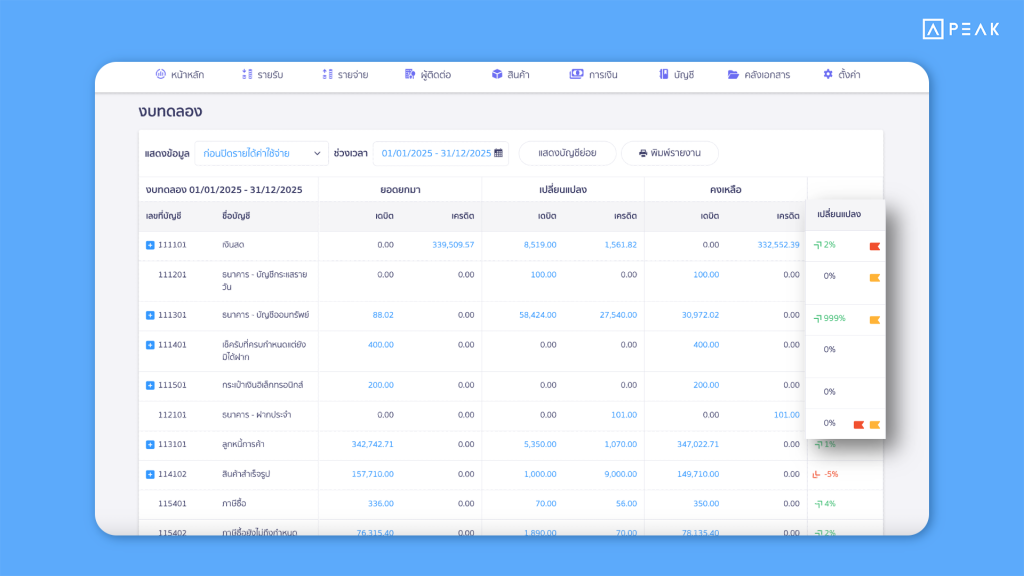Open the สินค้า products menu
The height and width of the screenshot is (576, 1024).
coord(510,74)
